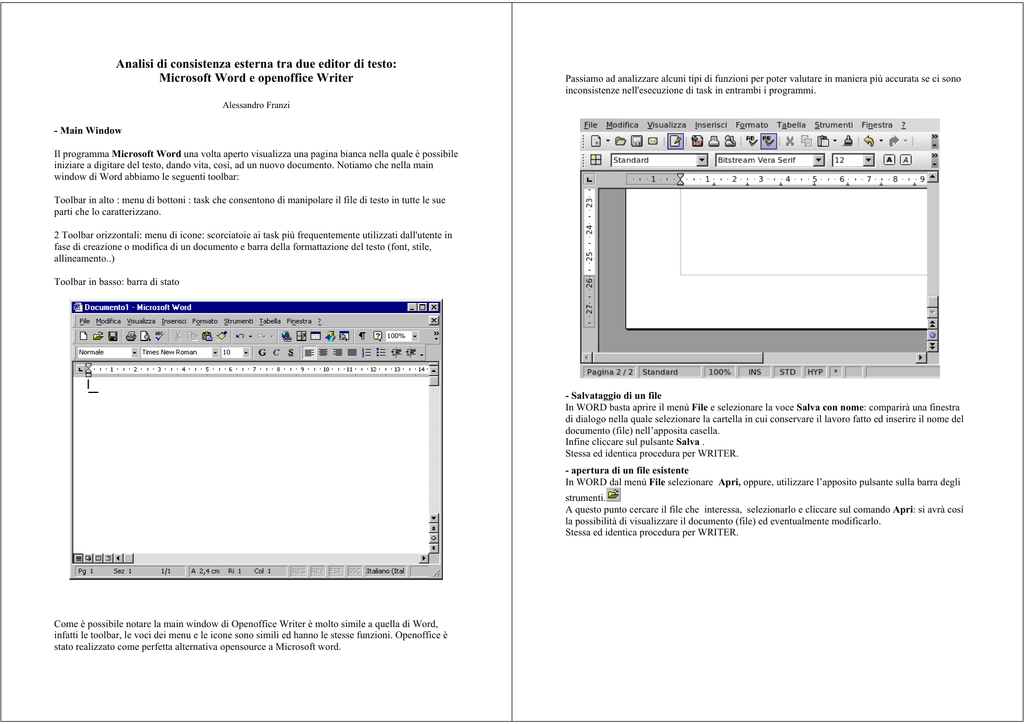Toggle center alignment in Word toolbar
Image resolution: width=1024 pixels, height=724 pixels.
(323, 353)
